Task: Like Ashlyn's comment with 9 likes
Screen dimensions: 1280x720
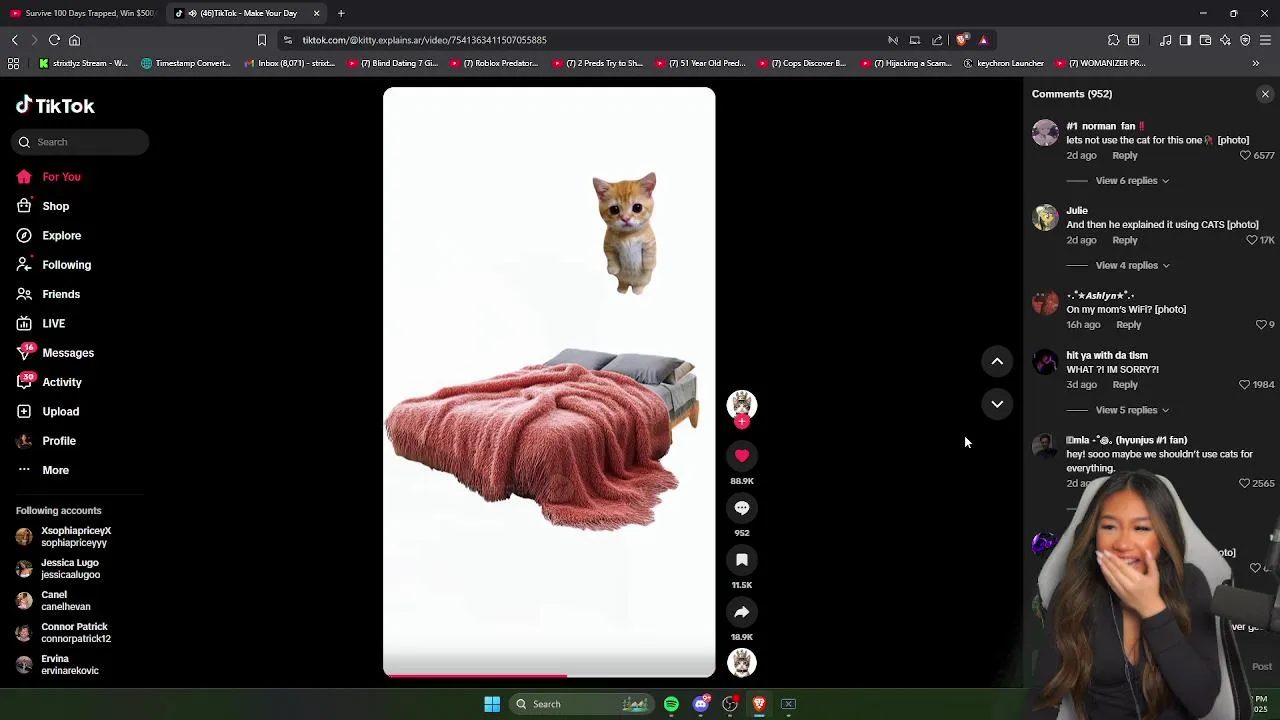Action: tap(1261, 325)
